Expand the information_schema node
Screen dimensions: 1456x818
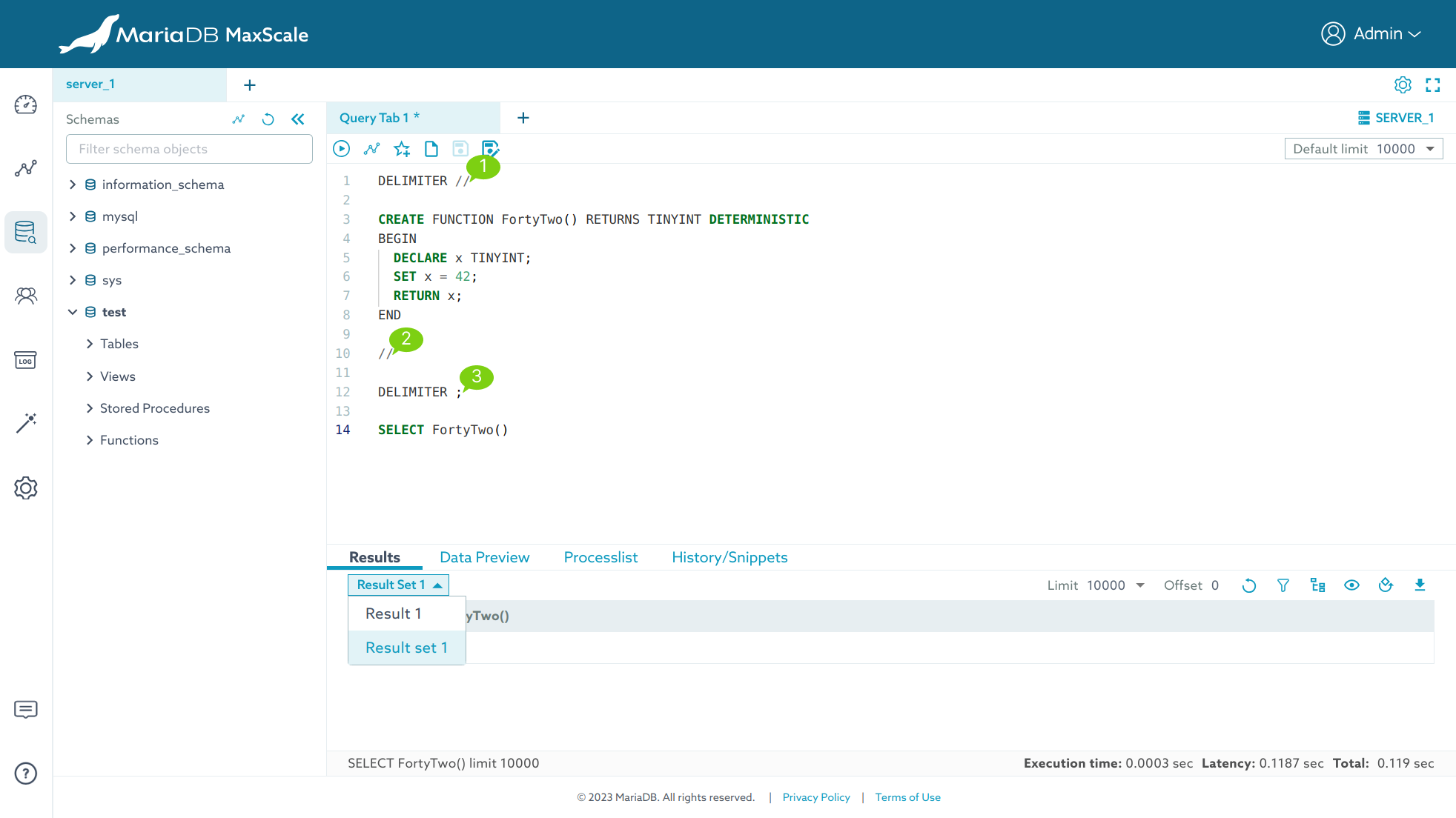point(73,184)
